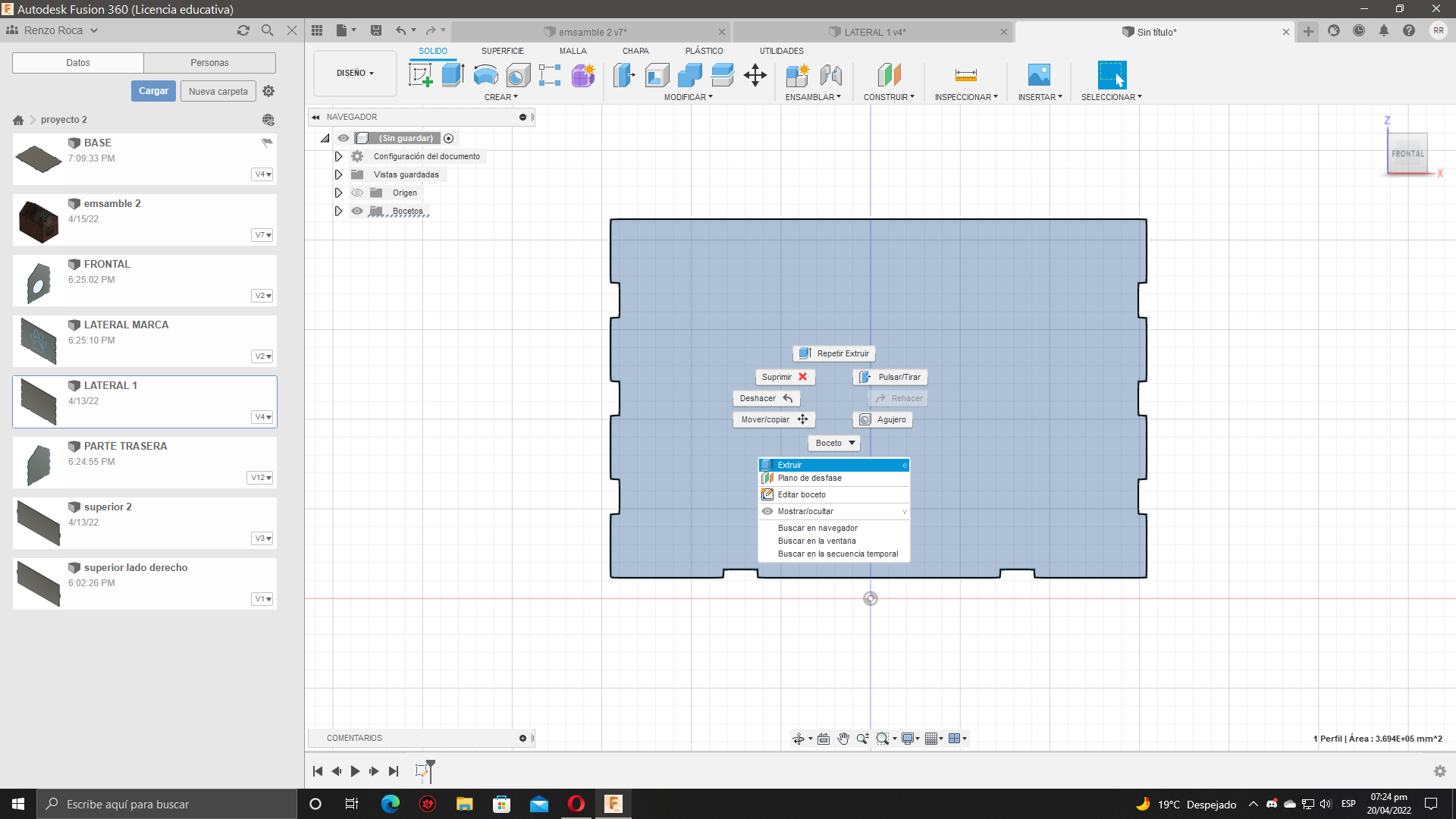Open the Joint tool under Ensamblar
The width and height of the screenshot is (1456, 819).
click(x=830, y=75)
